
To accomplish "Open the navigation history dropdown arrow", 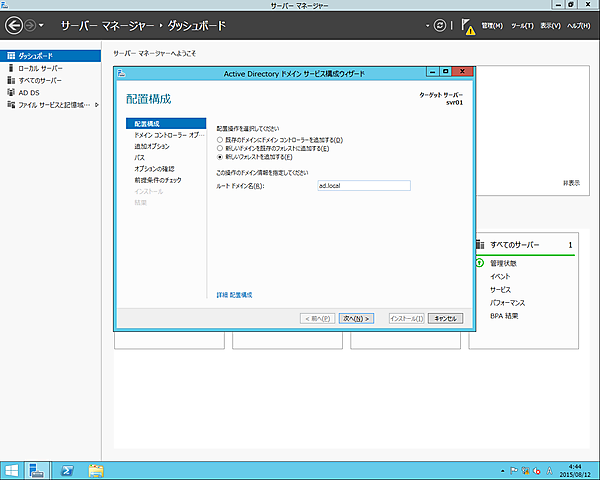I will 41,26.
